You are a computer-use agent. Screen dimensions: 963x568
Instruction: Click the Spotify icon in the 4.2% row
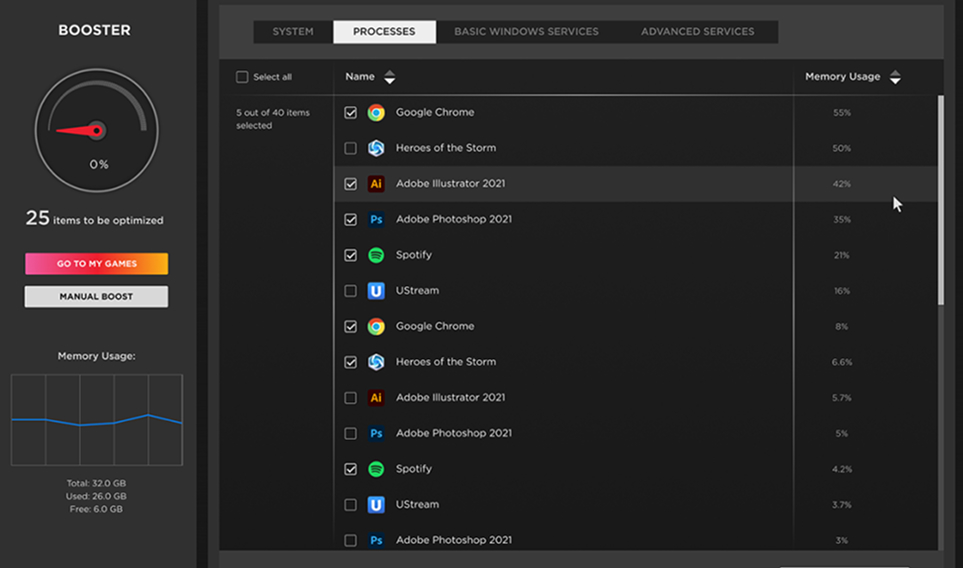(x=376, y=469)
